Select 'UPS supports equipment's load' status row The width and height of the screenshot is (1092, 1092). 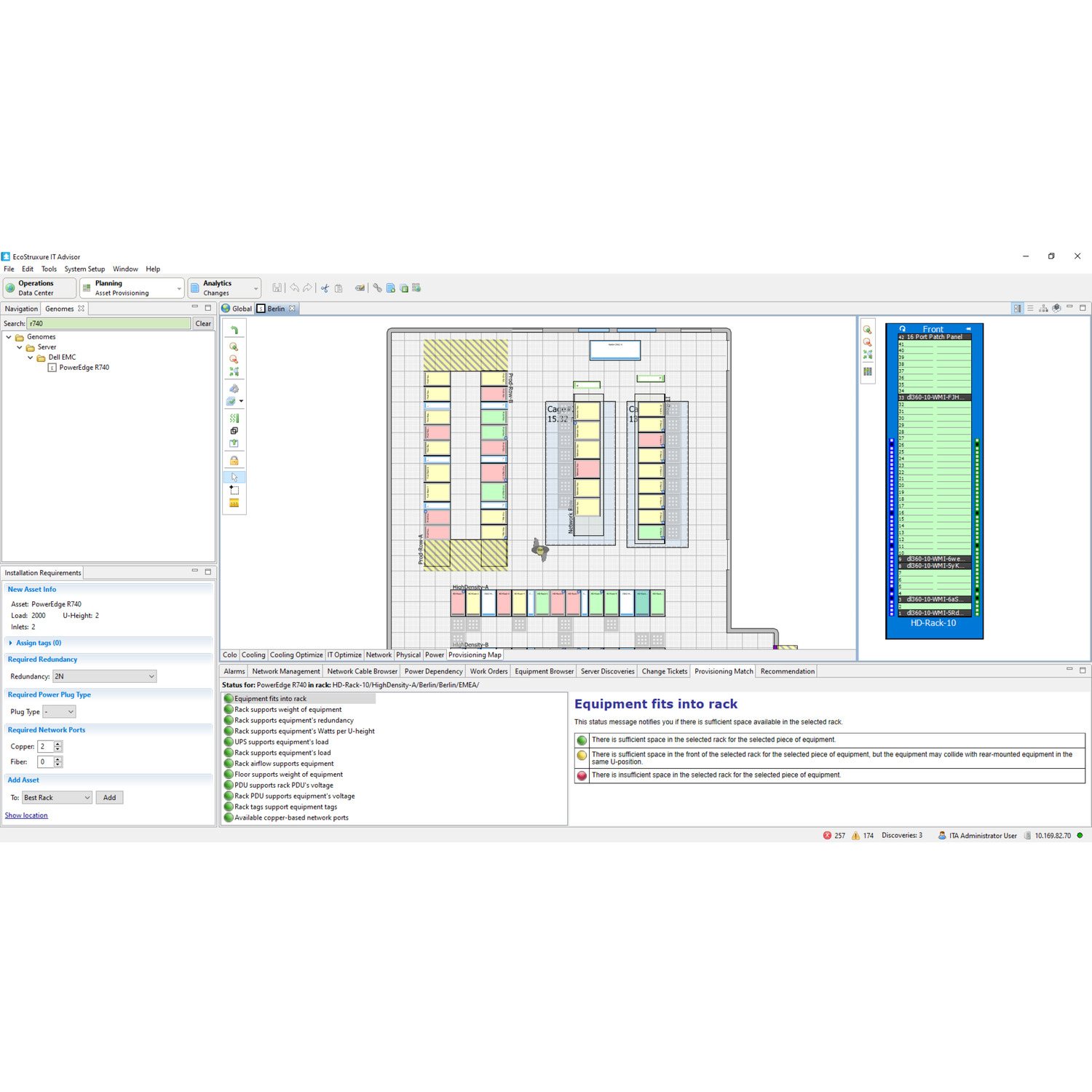(x=281, y=743)
